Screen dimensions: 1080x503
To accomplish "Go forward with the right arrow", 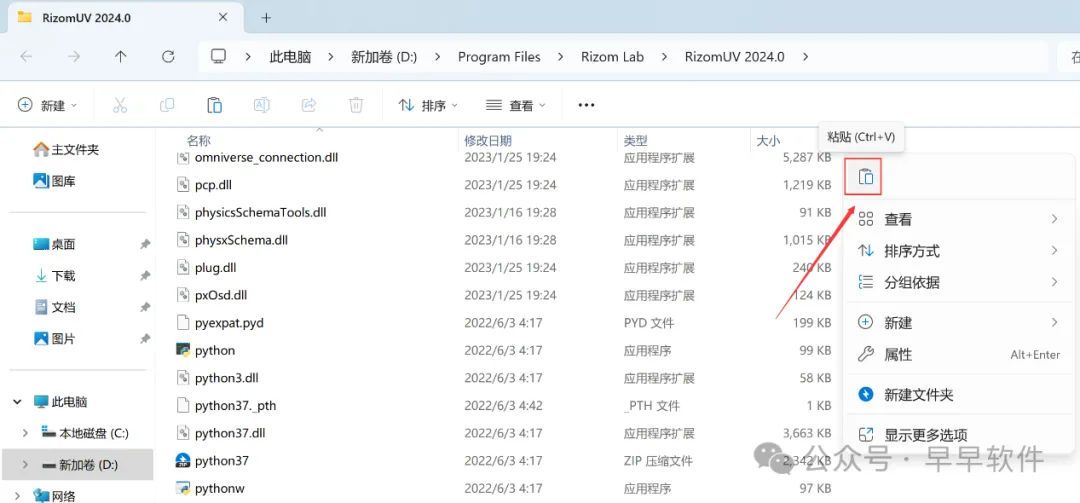I will [74, 57].
